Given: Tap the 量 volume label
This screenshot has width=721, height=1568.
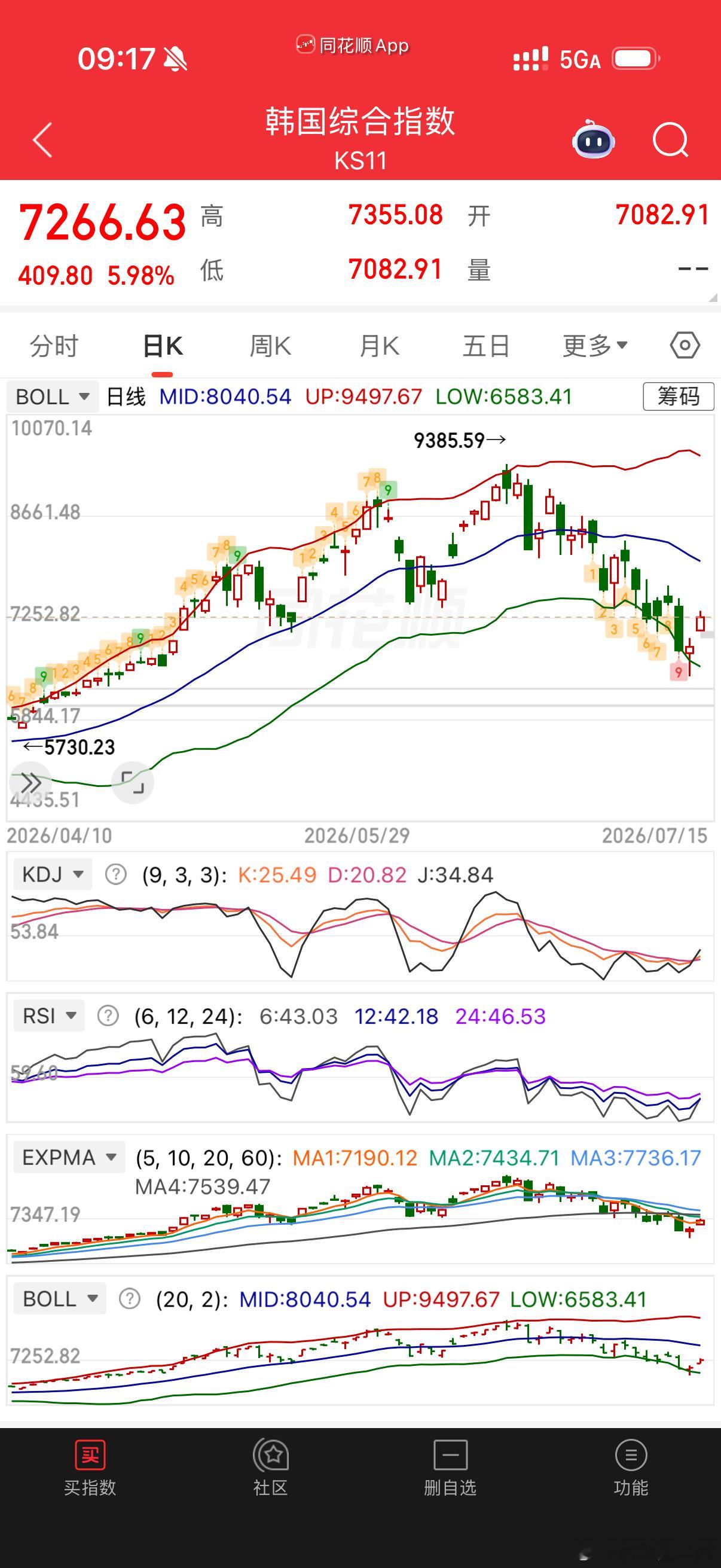Looking at the screenshot, I should point(479,270).
